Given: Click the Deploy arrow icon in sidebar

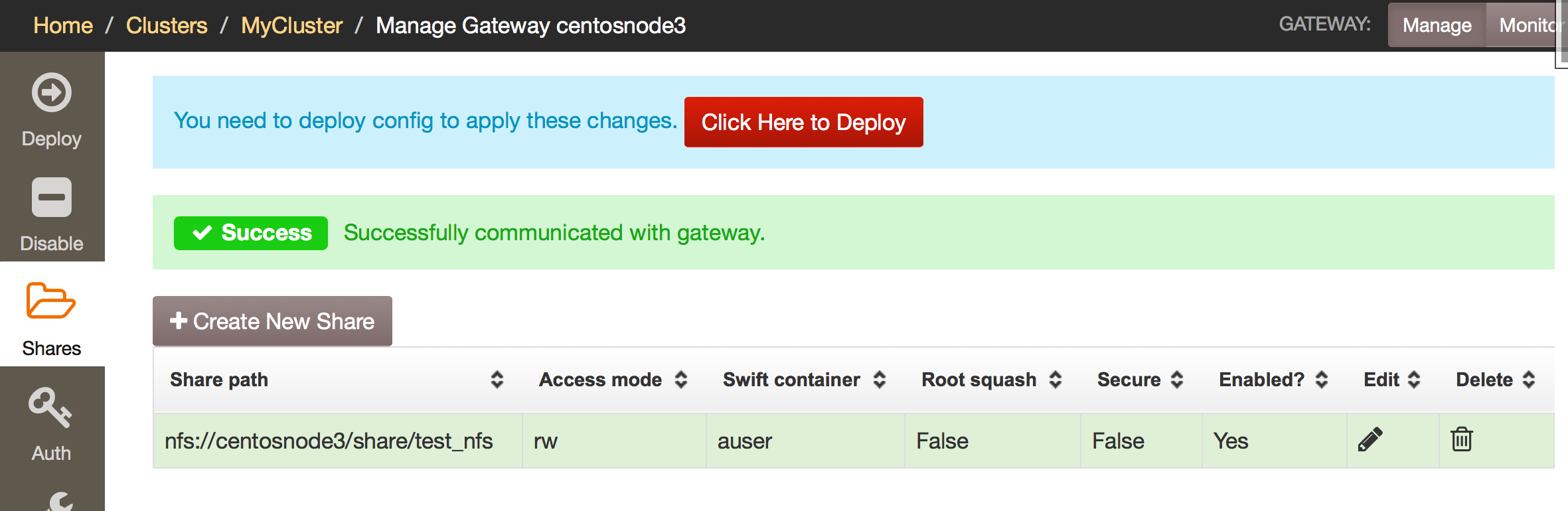Looking at the screenshot, I should (x=52, y=92).
